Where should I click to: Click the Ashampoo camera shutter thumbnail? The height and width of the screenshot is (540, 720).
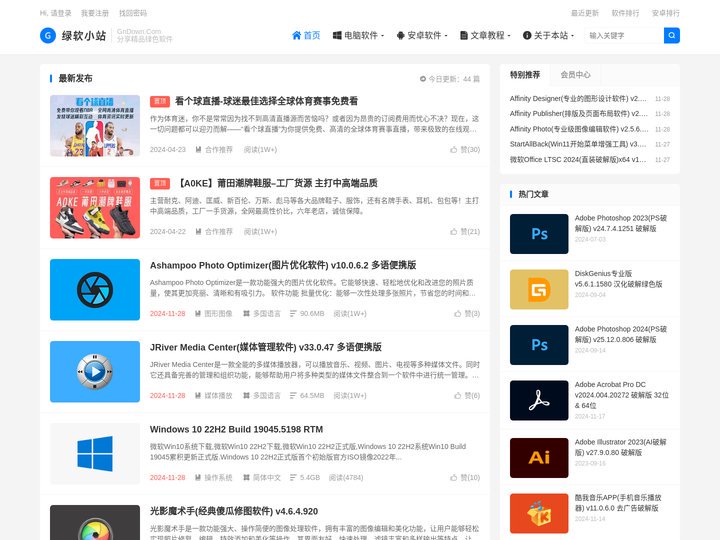click(95, 290)
